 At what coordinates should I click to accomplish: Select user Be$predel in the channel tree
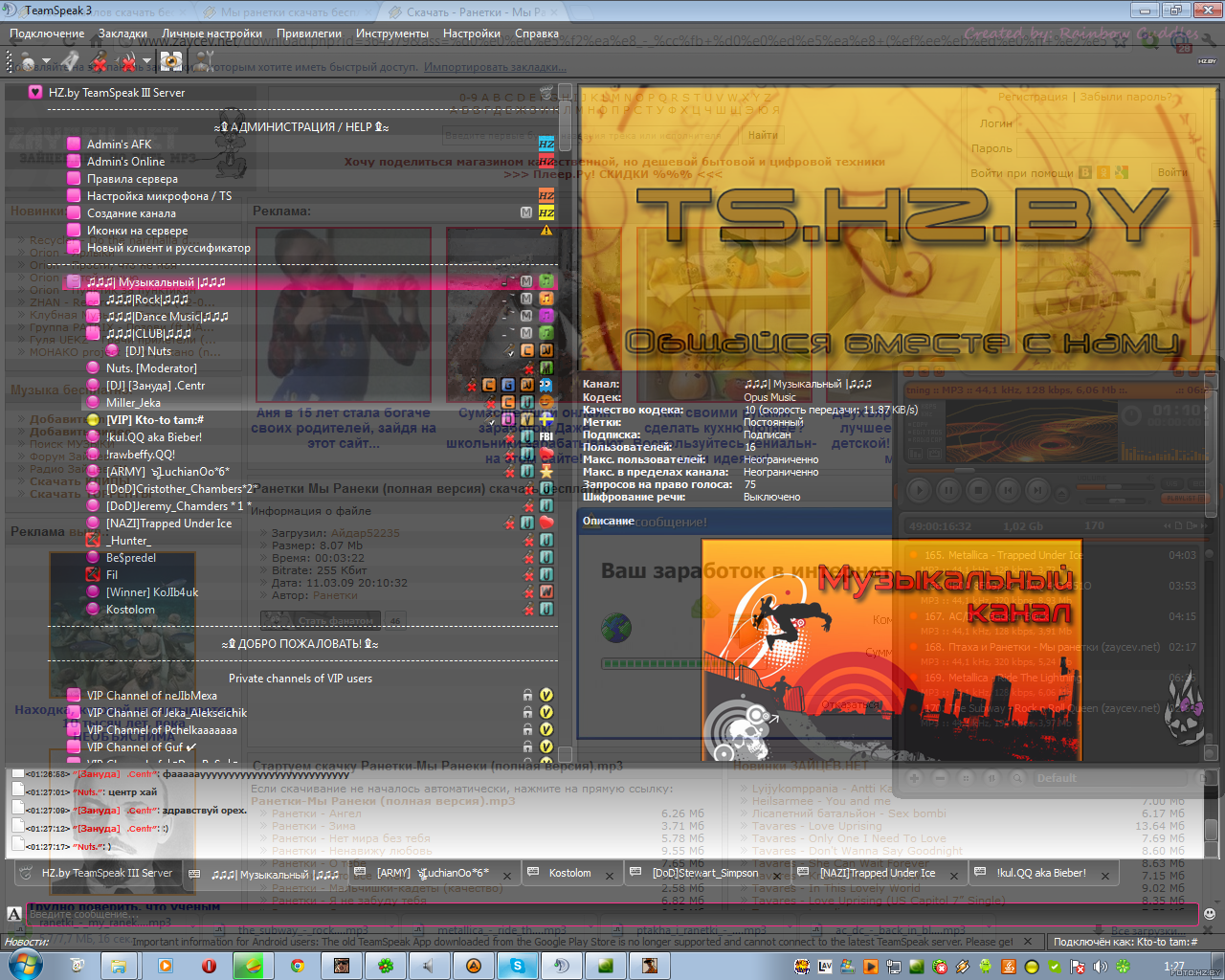(x=130, y=558)
